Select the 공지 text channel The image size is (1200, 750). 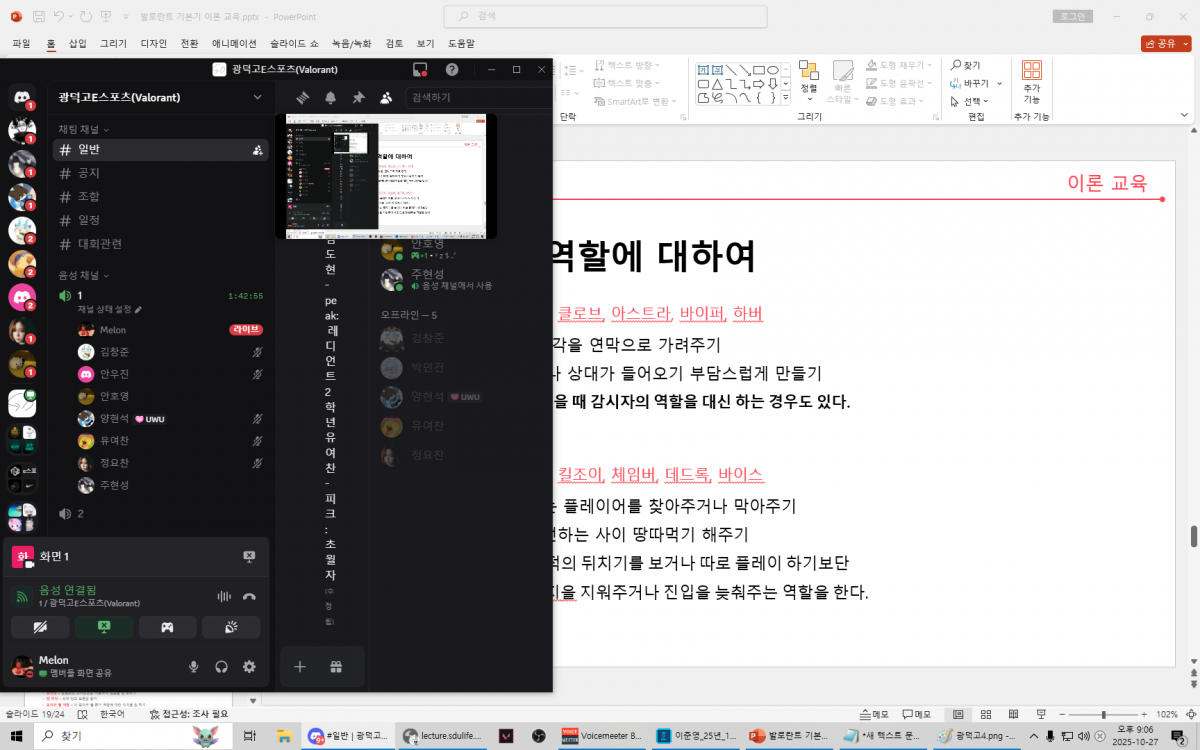[89, 173]
